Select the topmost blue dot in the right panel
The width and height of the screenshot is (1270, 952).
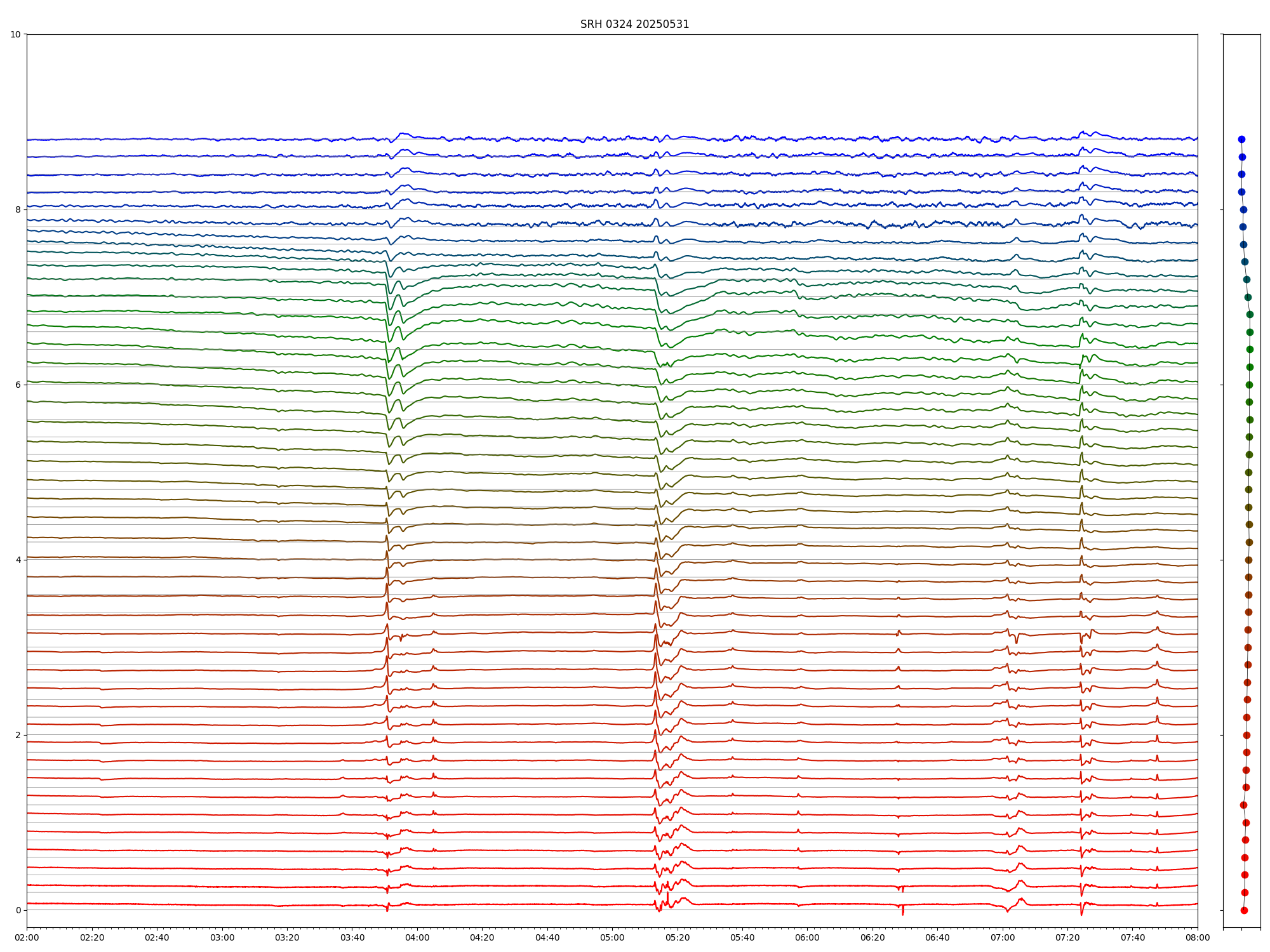[1241, 139]
